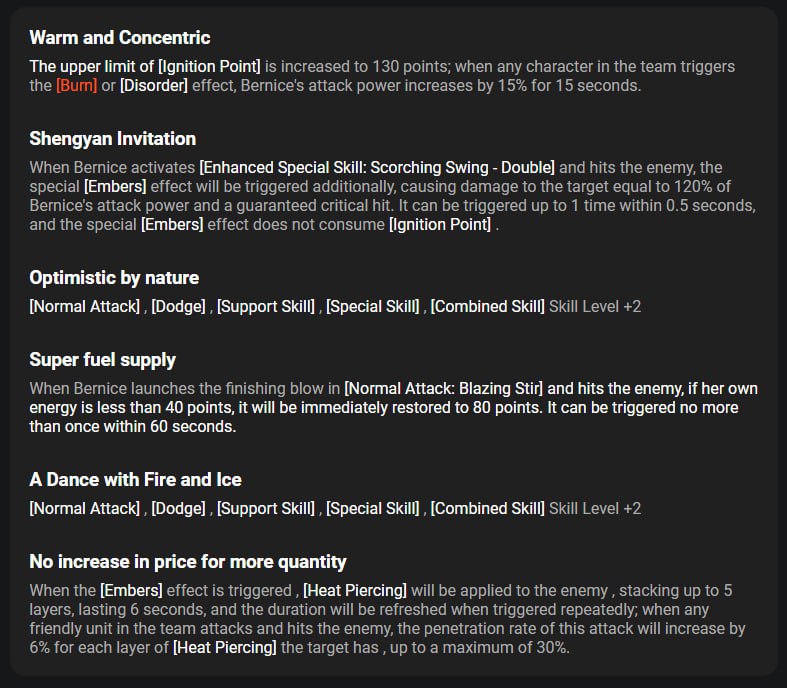Click the Optimistic by nature heading
The height and width of the screenshot is (688, 787).
[114, 278]
